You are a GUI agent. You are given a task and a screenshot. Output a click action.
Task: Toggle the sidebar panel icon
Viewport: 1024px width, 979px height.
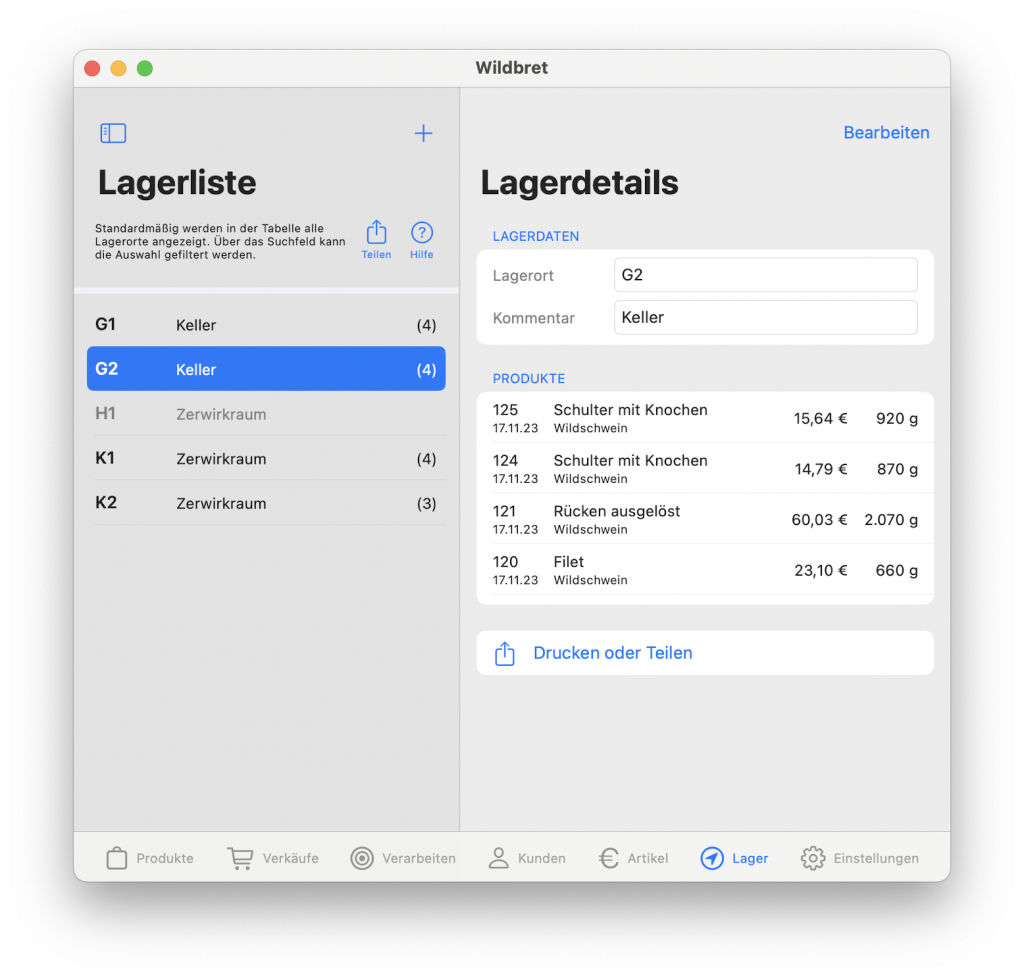coord(113,133)
